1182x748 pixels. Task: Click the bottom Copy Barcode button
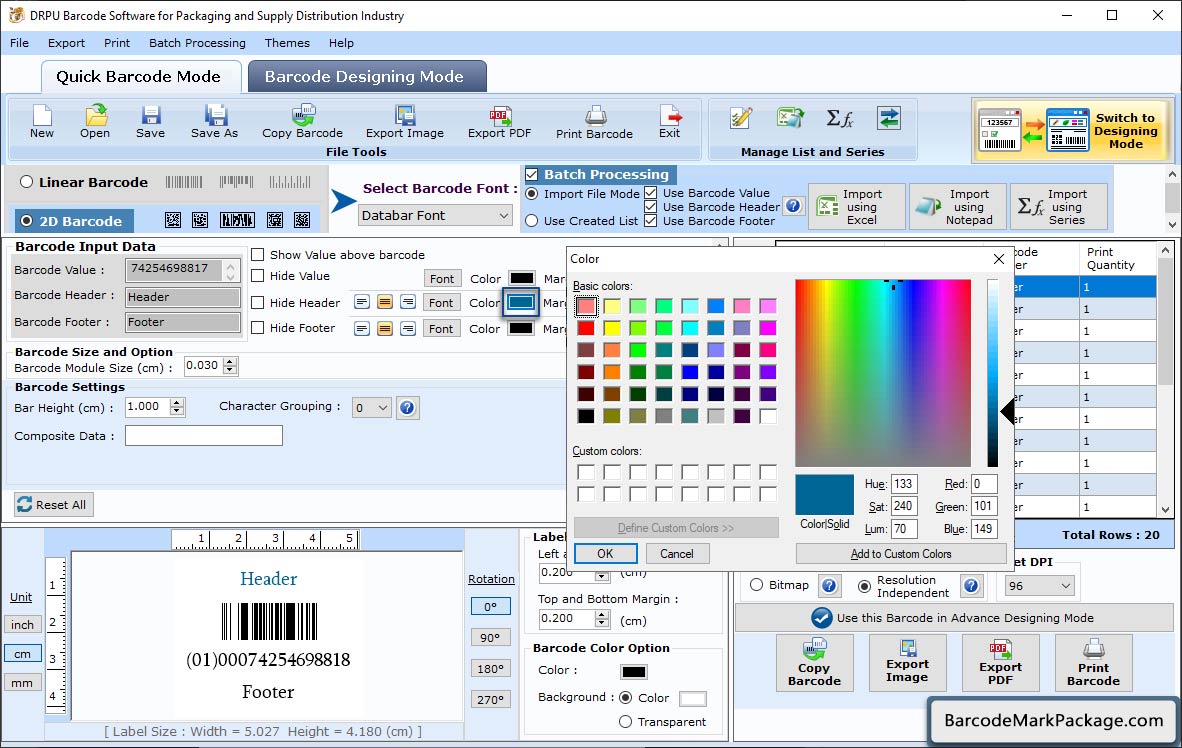click(815, 663)
